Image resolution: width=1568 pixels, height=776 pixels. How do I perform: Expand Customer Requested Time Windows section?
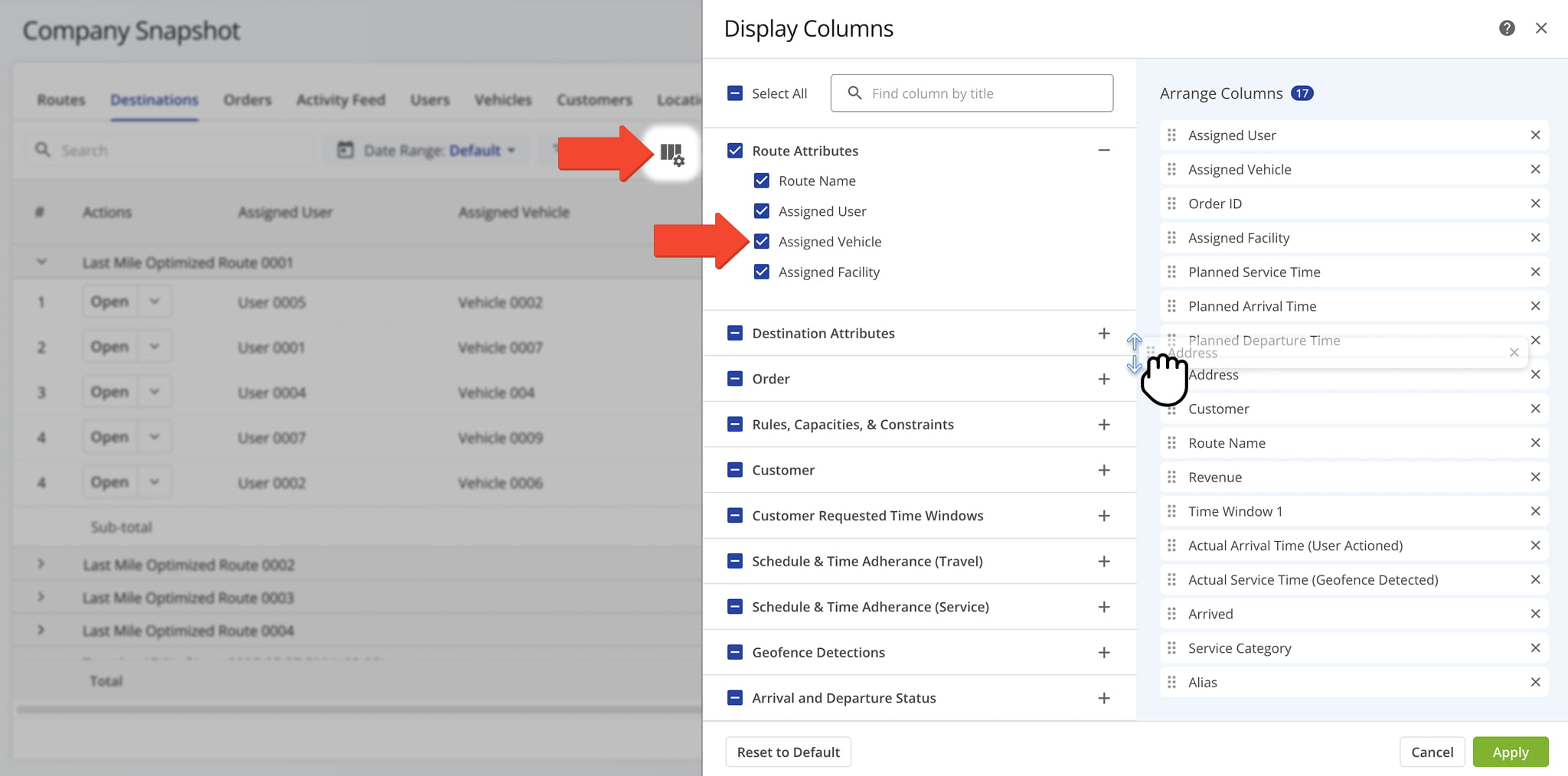[1103, 516]
